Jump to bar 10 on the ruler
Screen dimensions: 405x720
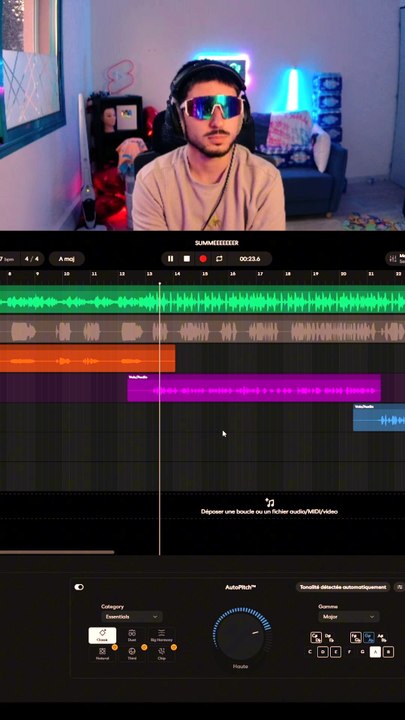(67, 274)
